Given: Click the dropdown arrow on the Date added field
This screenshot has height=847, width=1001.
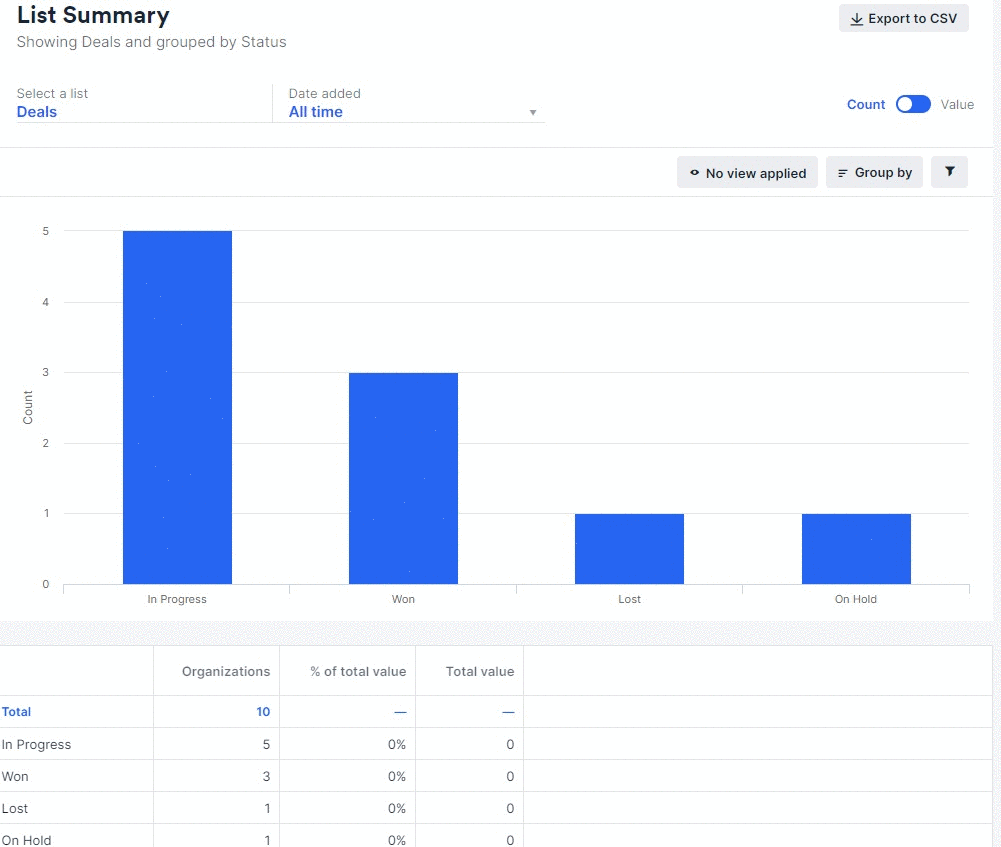Looking at the screenshot, I should pos(533,111).
